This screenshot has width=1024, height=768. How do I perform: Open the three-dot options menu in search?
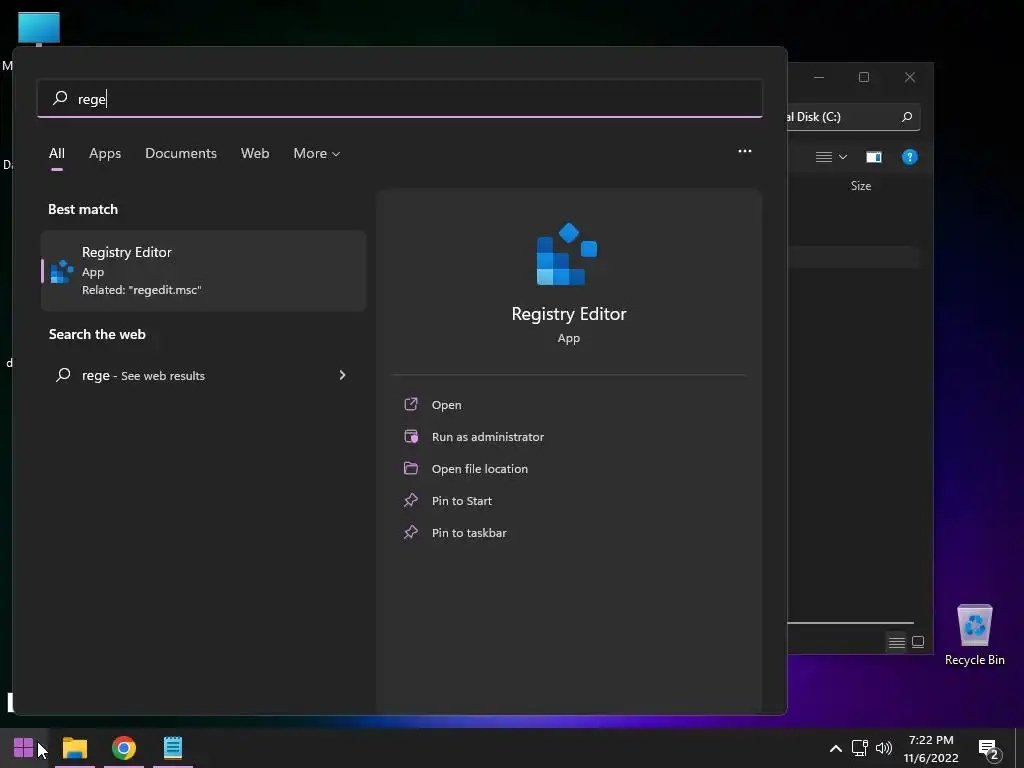(744, 151)
